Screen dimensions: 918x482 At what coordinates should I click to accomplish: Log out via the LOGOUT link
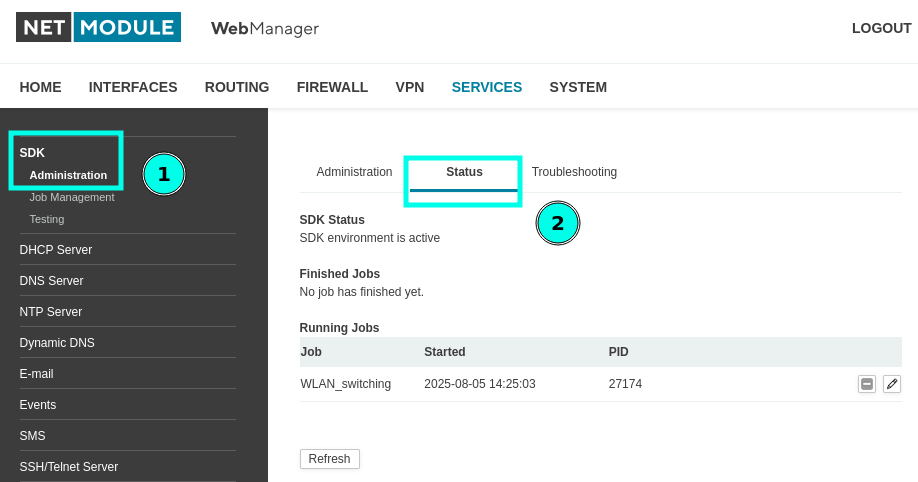[881, 28]
